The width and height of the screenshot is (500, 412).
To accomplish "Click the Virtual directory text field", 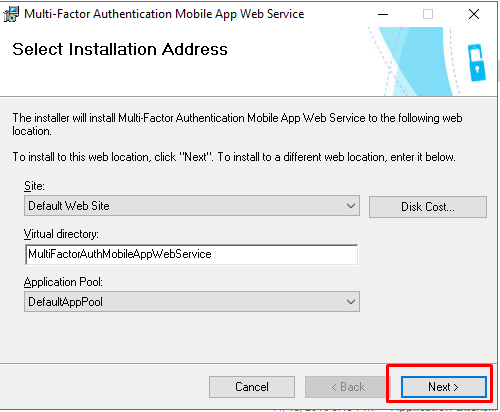I will 191,254.
